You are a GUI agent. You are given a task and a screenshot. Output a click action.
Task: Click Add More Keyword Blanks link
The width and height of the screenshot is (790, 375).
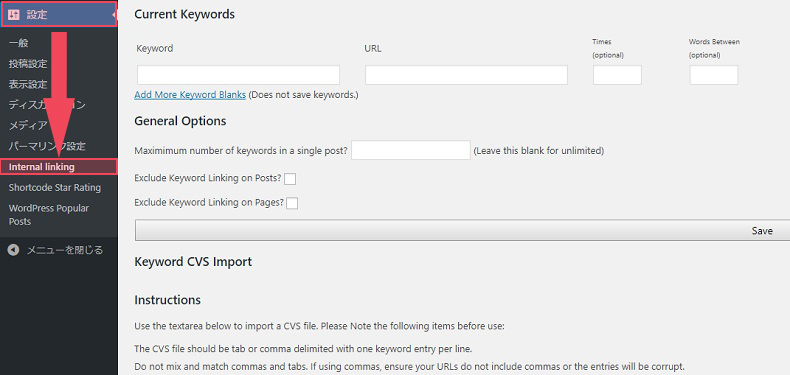pos(190,95)
